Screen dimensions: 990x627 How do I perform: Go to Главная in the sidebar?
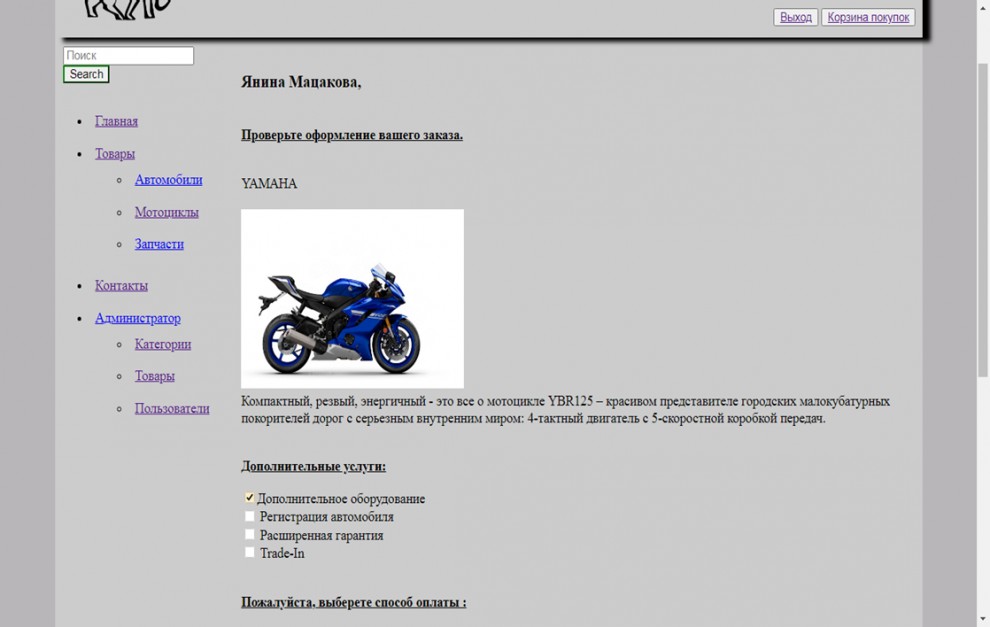pyautogui.click(x=116, y=121)
